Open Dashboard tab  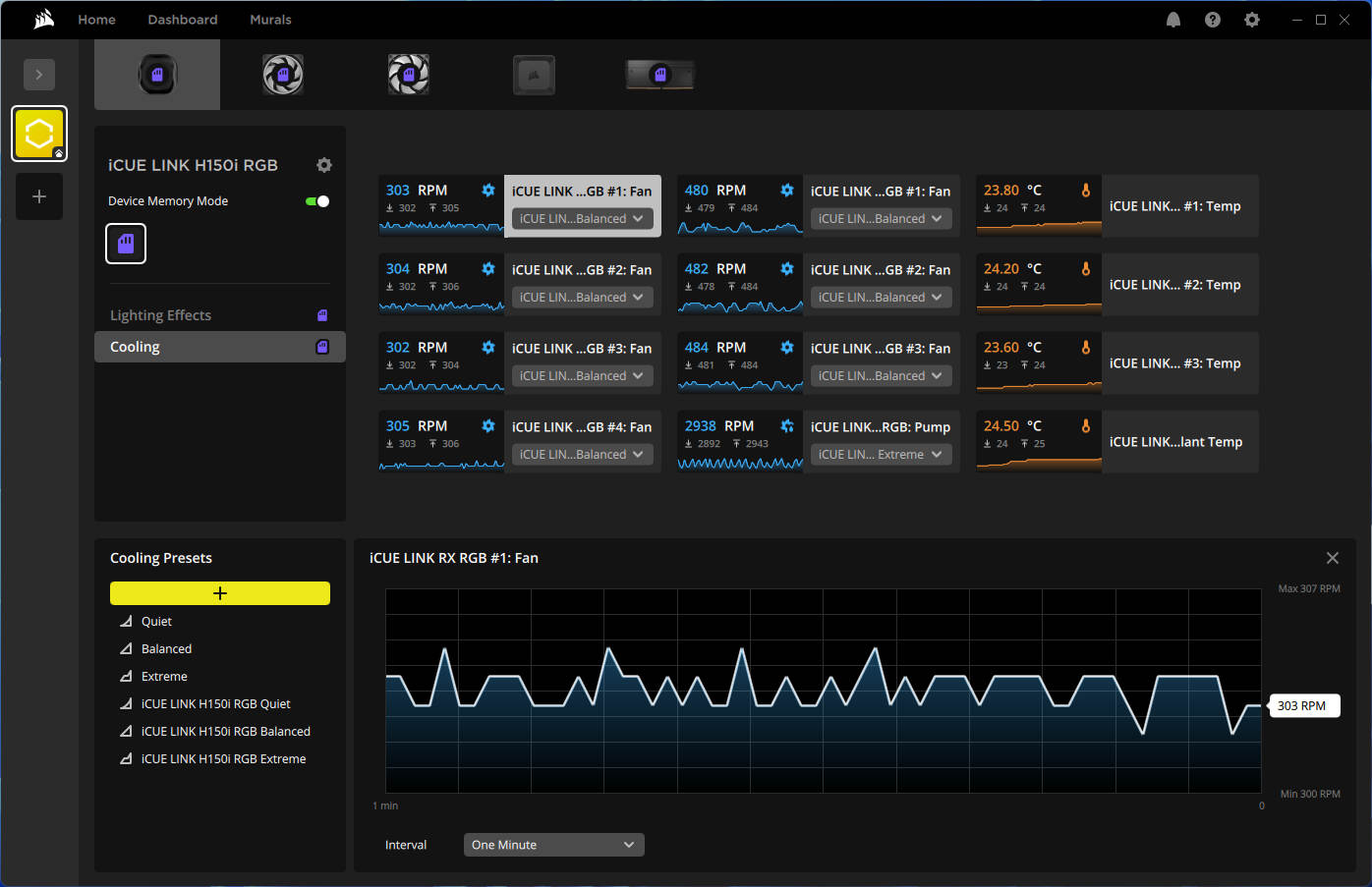[183, 20]
